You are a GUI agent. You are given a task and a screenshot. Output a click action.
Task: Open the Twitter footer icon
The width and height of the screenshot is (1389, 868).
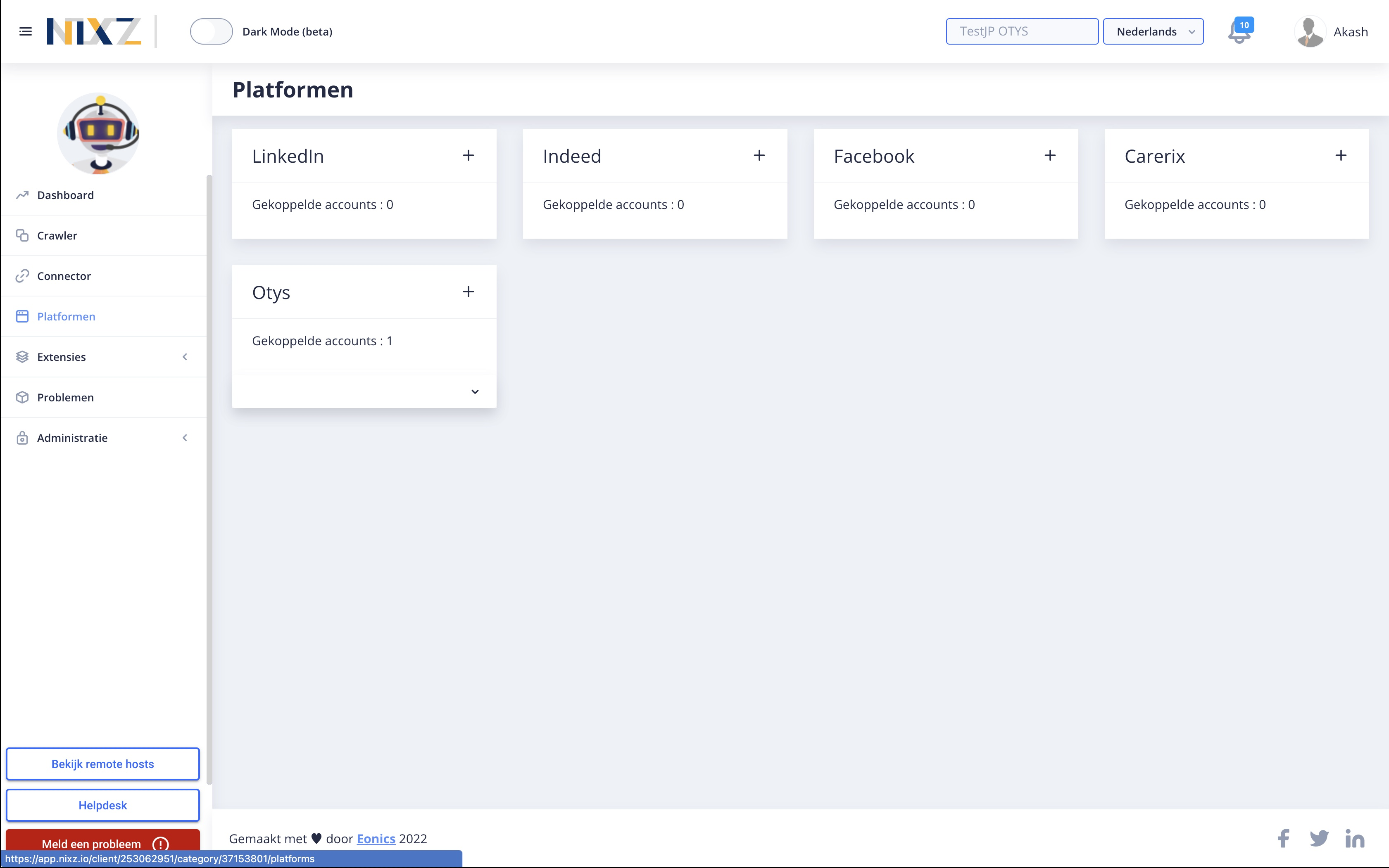1319,839
